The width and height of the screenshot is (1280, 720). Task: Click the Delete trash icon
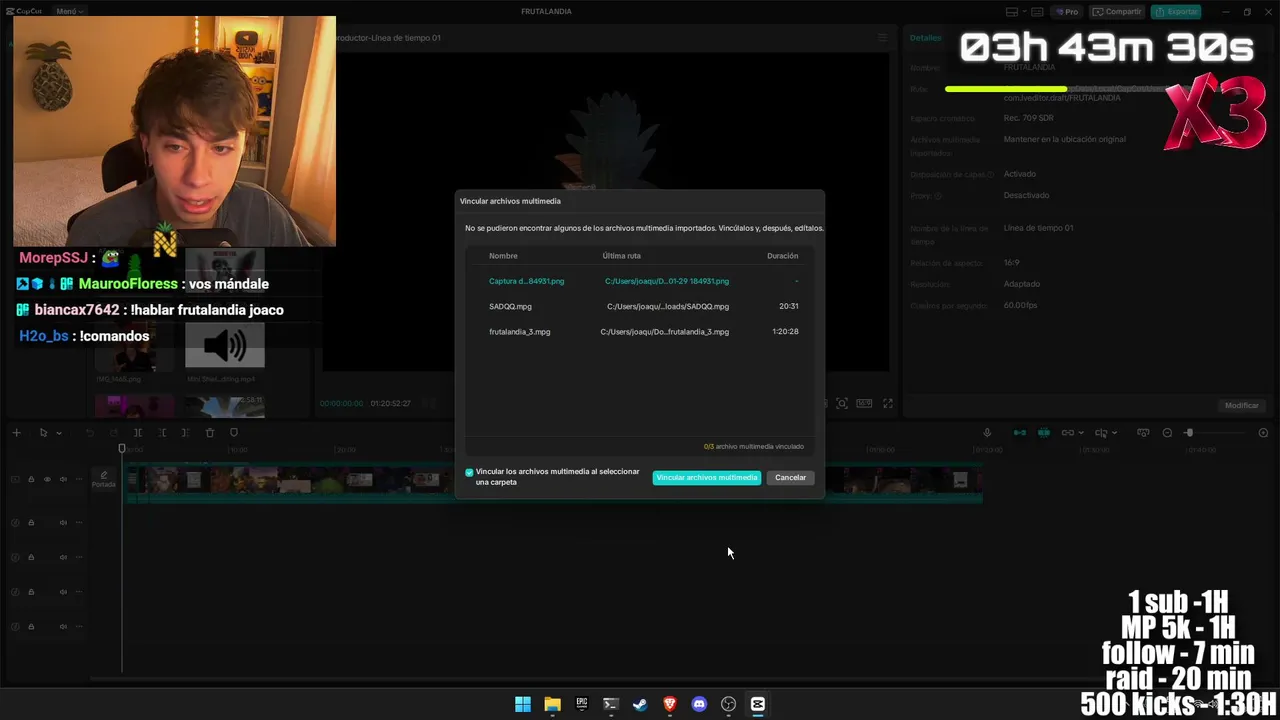(210, 433)
